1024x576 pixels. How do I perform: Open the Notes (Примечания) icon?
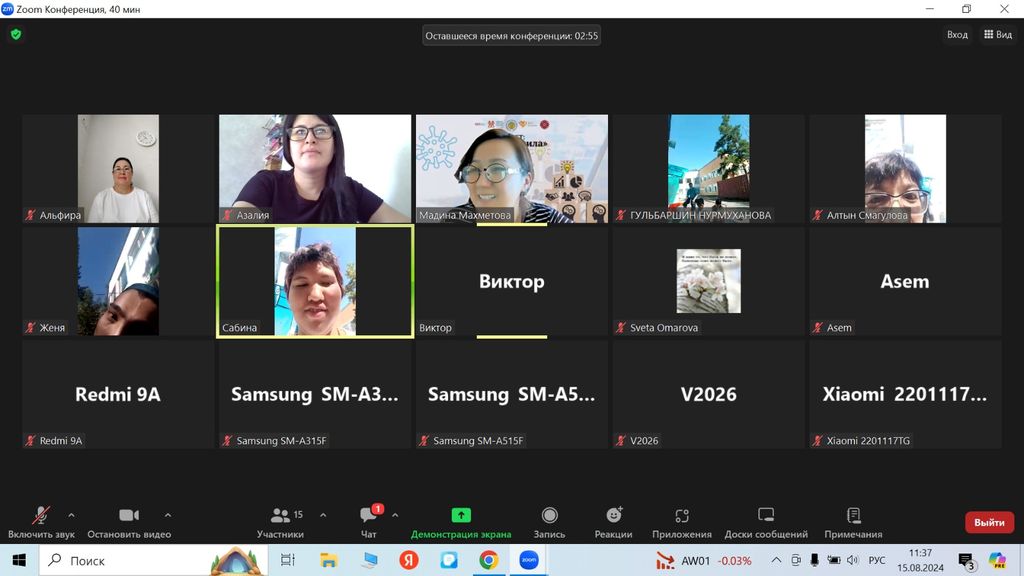(x=853, y=516)
